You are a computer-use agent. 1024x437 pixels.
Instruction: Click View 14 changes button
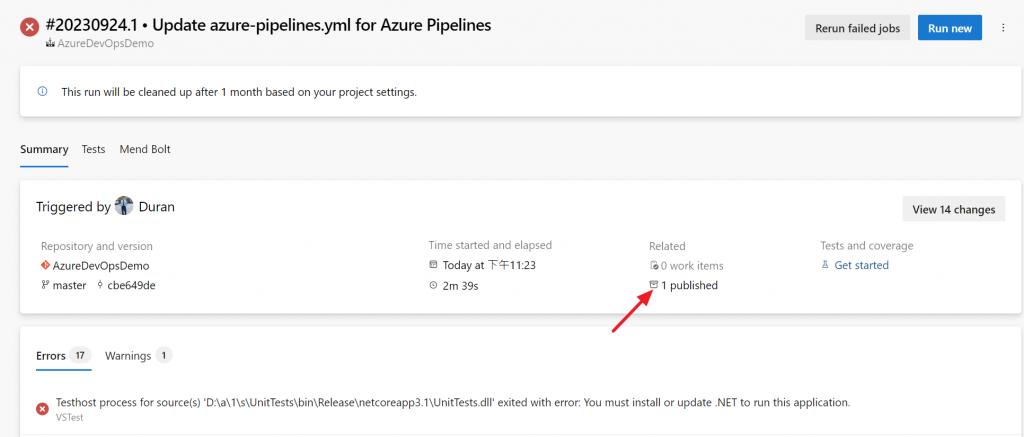953,209
